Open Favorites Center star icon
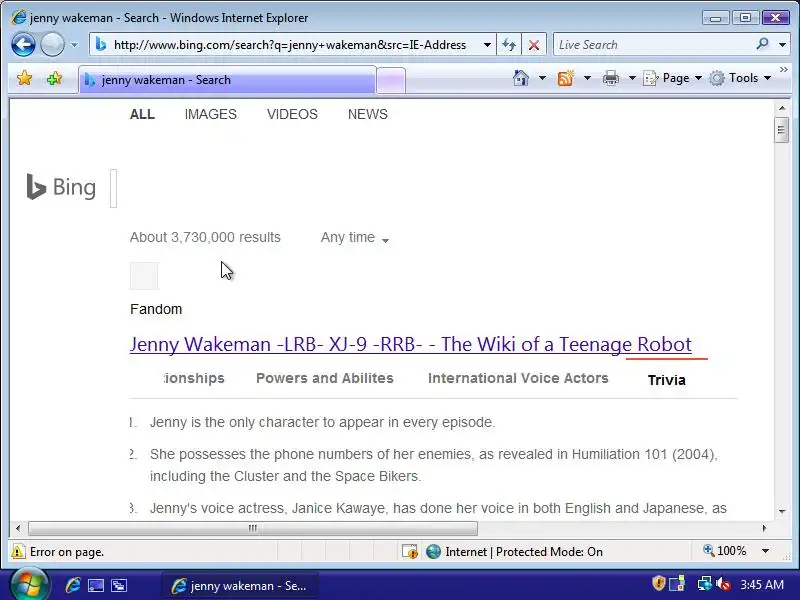The image size is (800, 600). pos(24,79)
